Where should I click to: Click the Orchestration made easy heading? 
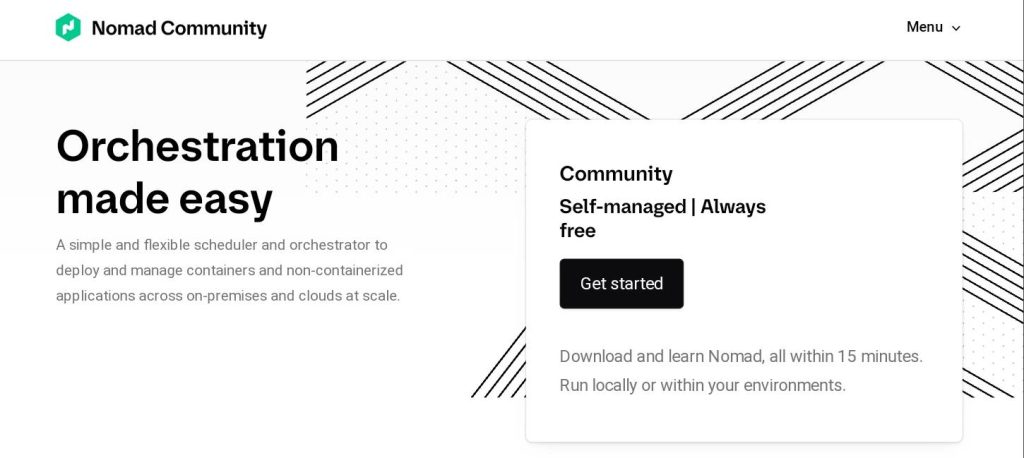pos(197,172)
